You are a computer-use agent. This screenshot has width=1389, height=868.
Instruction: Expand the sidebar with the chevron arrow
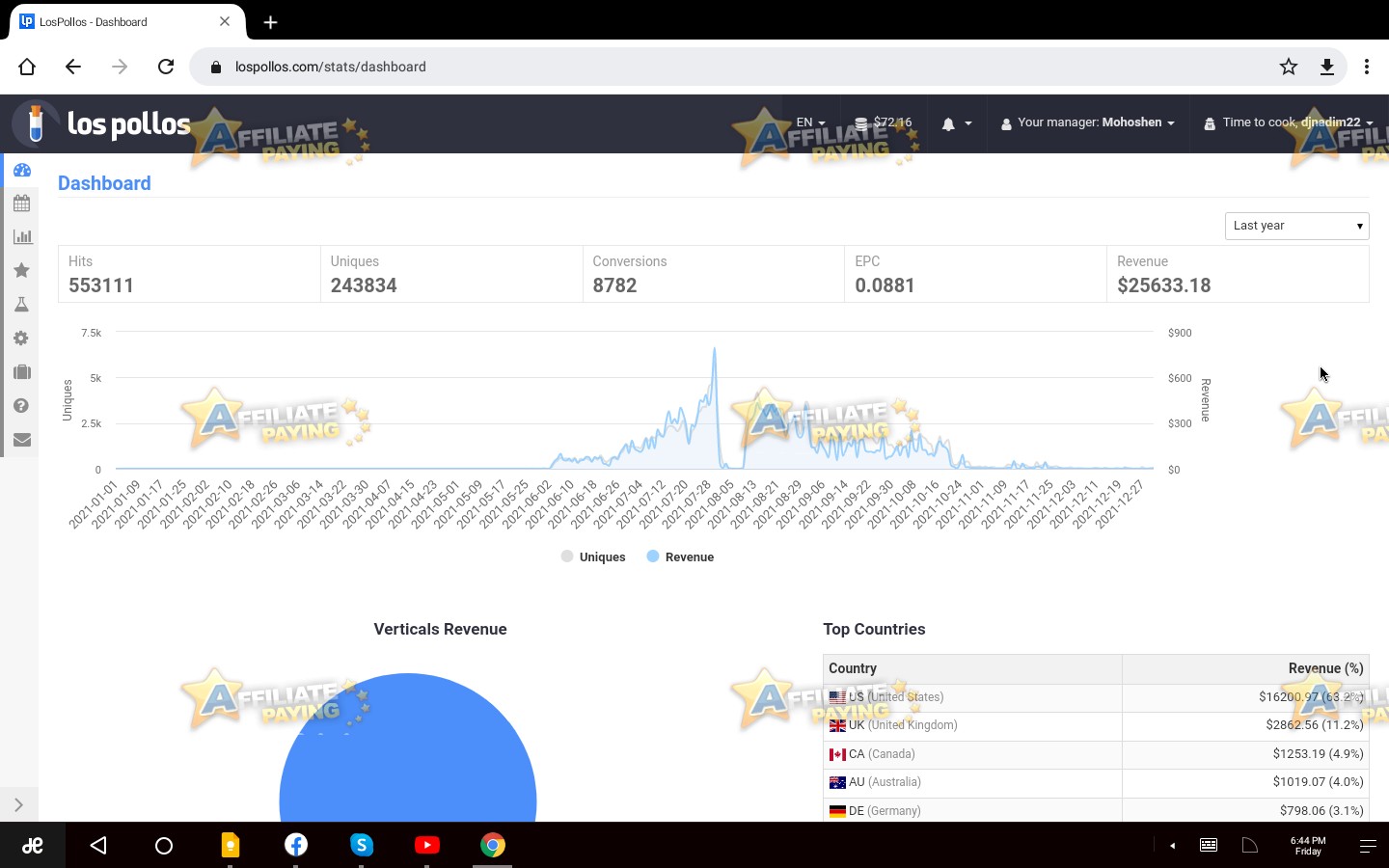click(x=18, y=804)
